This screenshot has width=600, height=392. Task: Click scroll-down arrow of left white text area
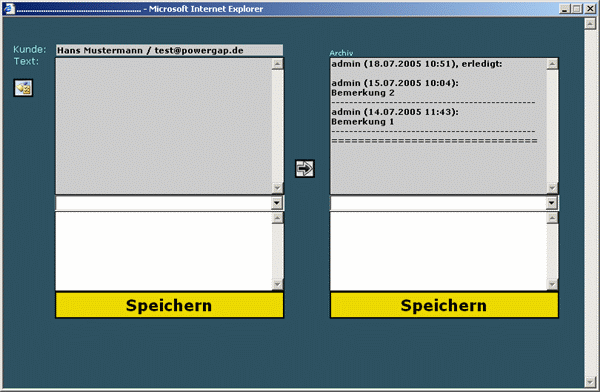coord(277,284)
